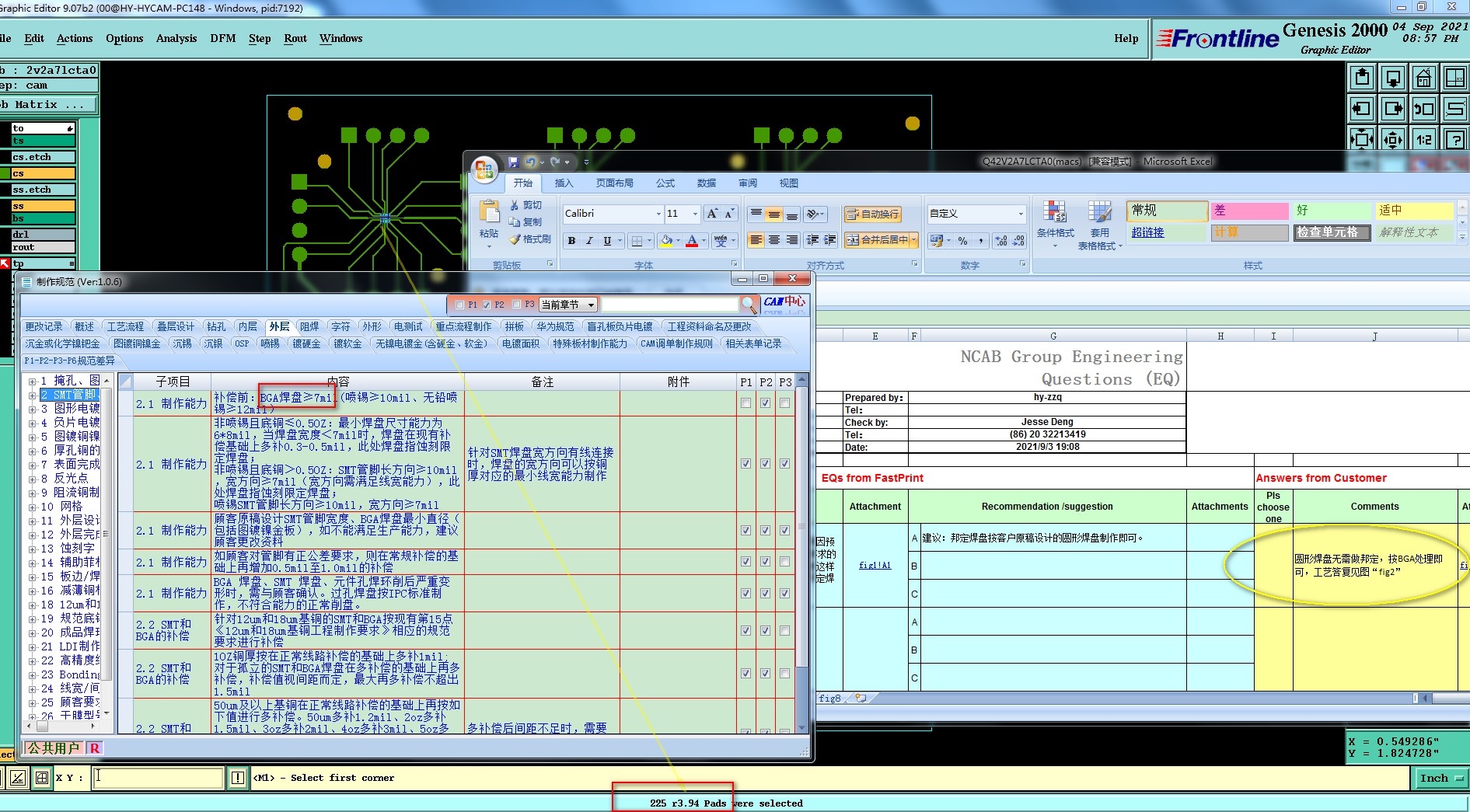Open the DFM menu in Genesis
Image resolution: width=1470 pixels, height=812 pixels.
click(223, 38)
